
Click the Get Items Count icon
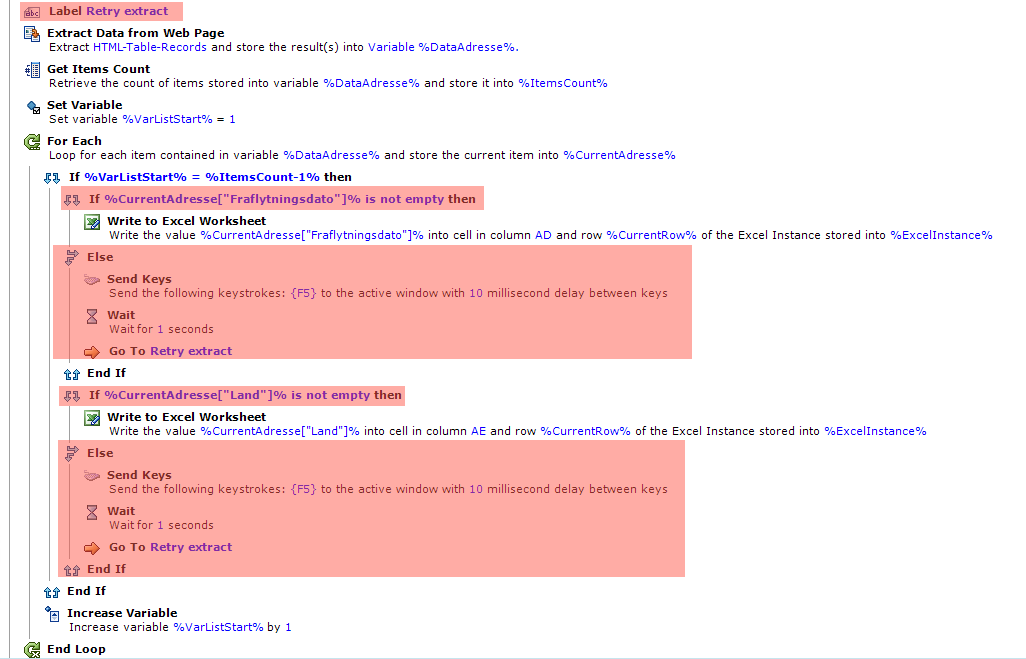(x=32, y=69)
